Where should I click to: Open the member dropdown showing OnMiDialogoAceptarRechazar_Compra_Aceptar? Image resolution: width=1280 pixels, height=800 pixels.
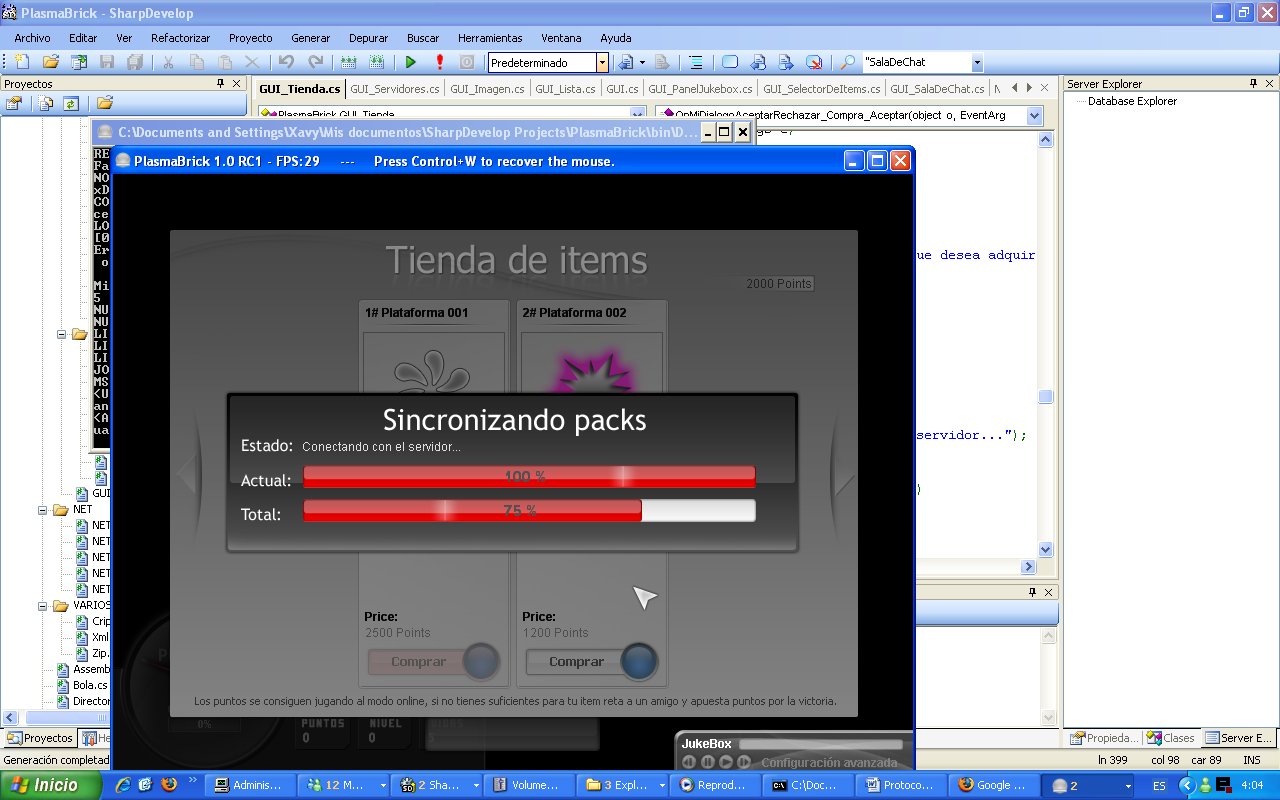click(1035, 116)
